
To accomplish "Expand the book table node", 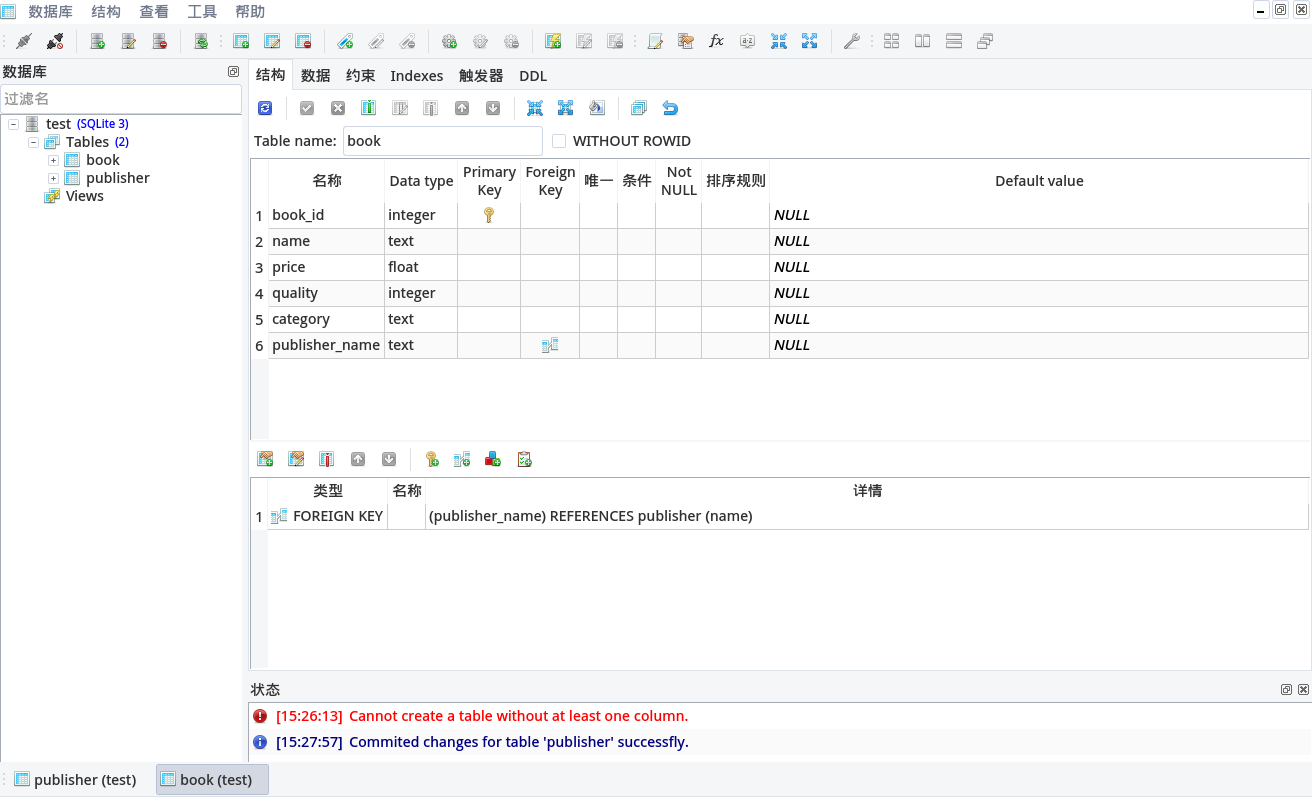I will pyautogui.click(x=53, y=160).
